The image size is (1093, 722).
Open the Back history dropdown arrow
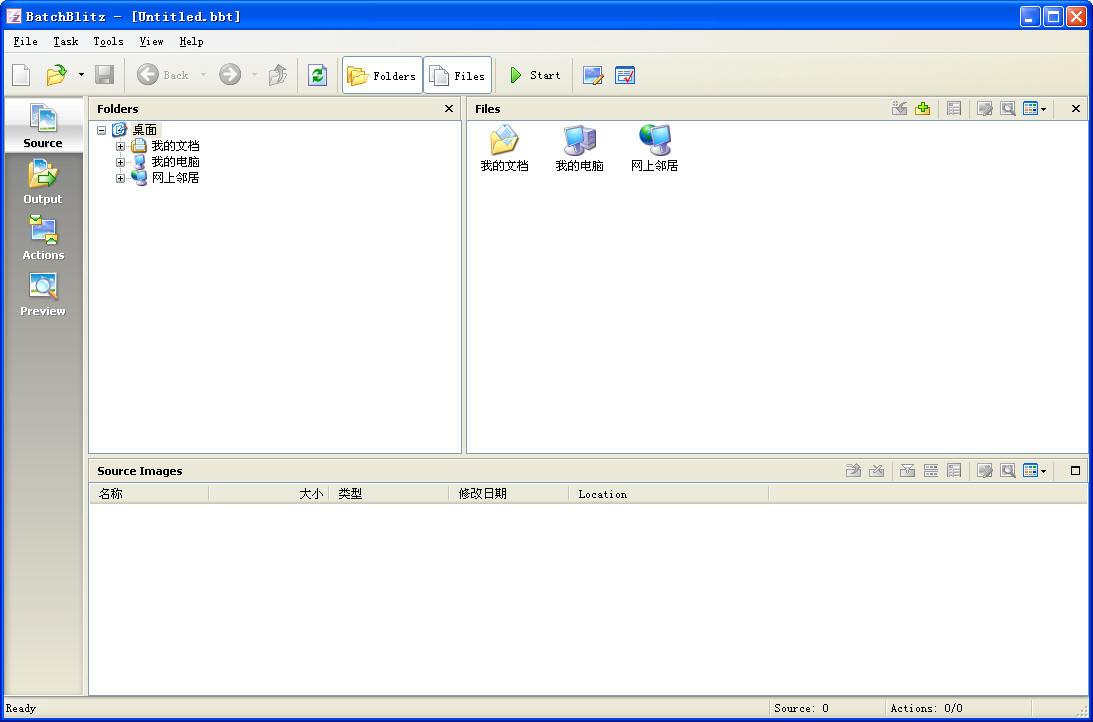pos(204,75)
